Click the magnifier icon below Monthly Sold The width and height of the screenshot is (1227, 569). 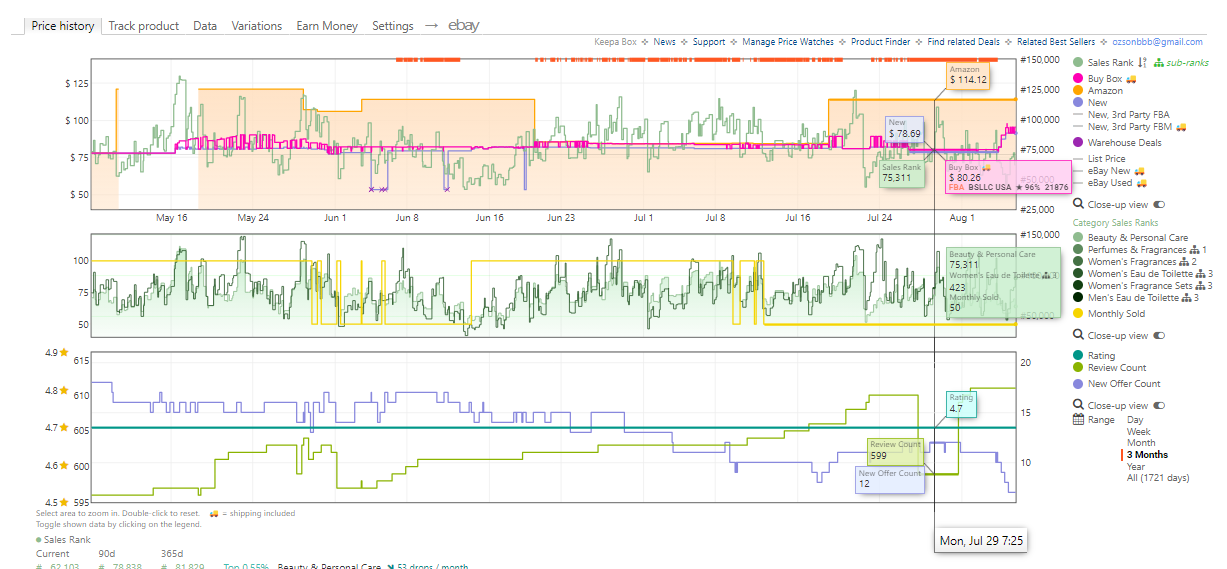click(x=1078, y=336)
